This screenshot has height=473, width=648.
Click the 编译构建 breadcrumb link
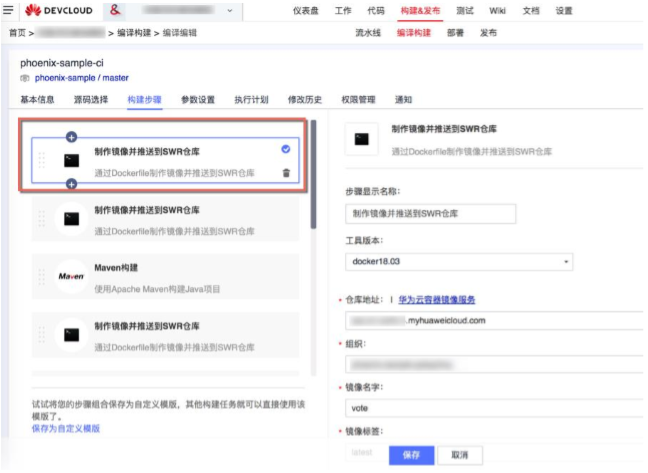coord(134,33)
